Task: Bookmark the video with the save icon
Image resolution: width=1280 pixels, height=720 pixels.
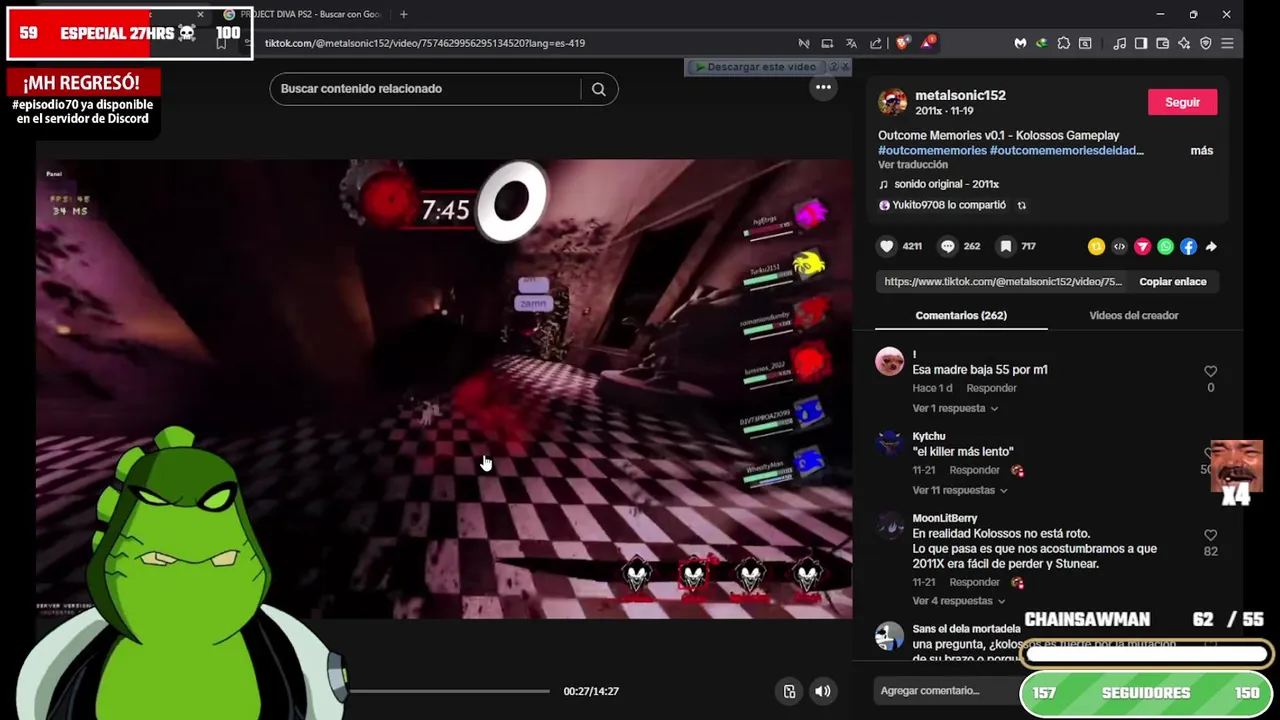Action: [x=1006, y=246]
